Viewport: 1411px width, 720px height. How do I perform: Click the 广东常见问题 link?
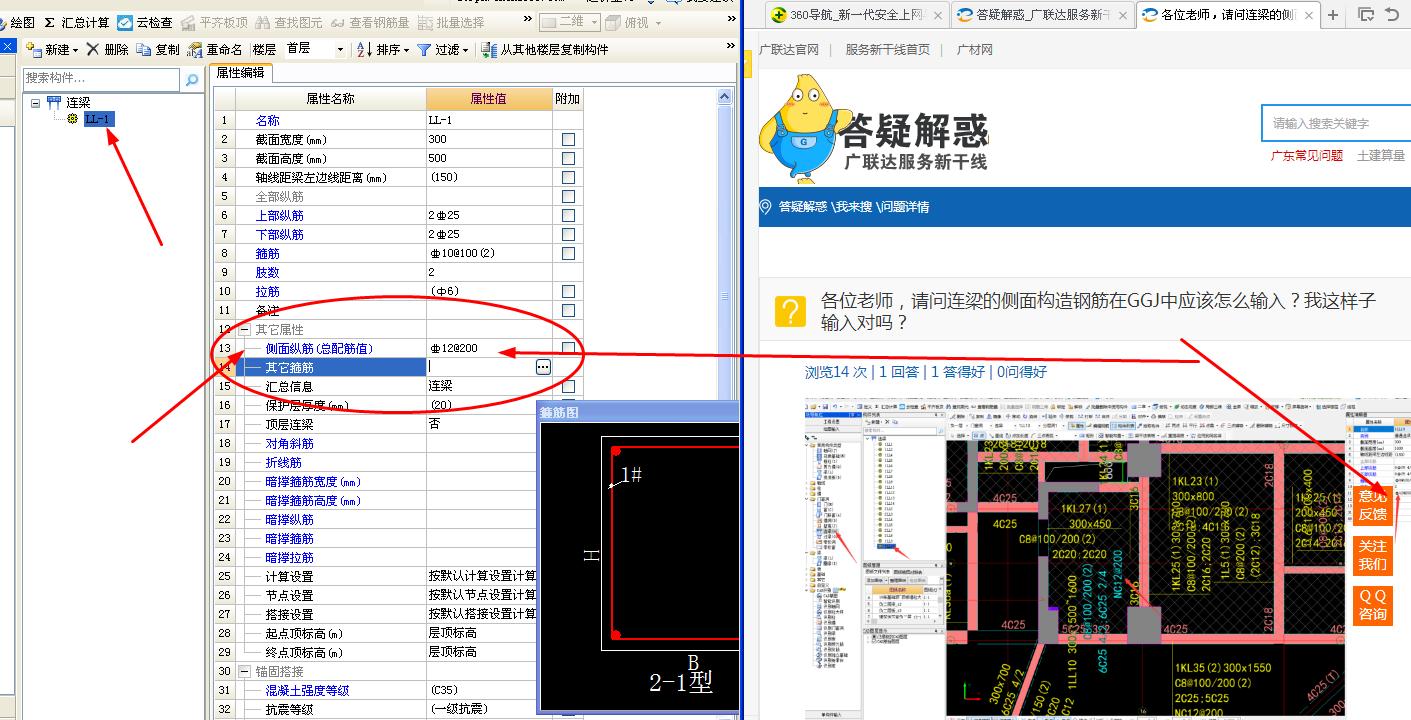(1307, 156)
